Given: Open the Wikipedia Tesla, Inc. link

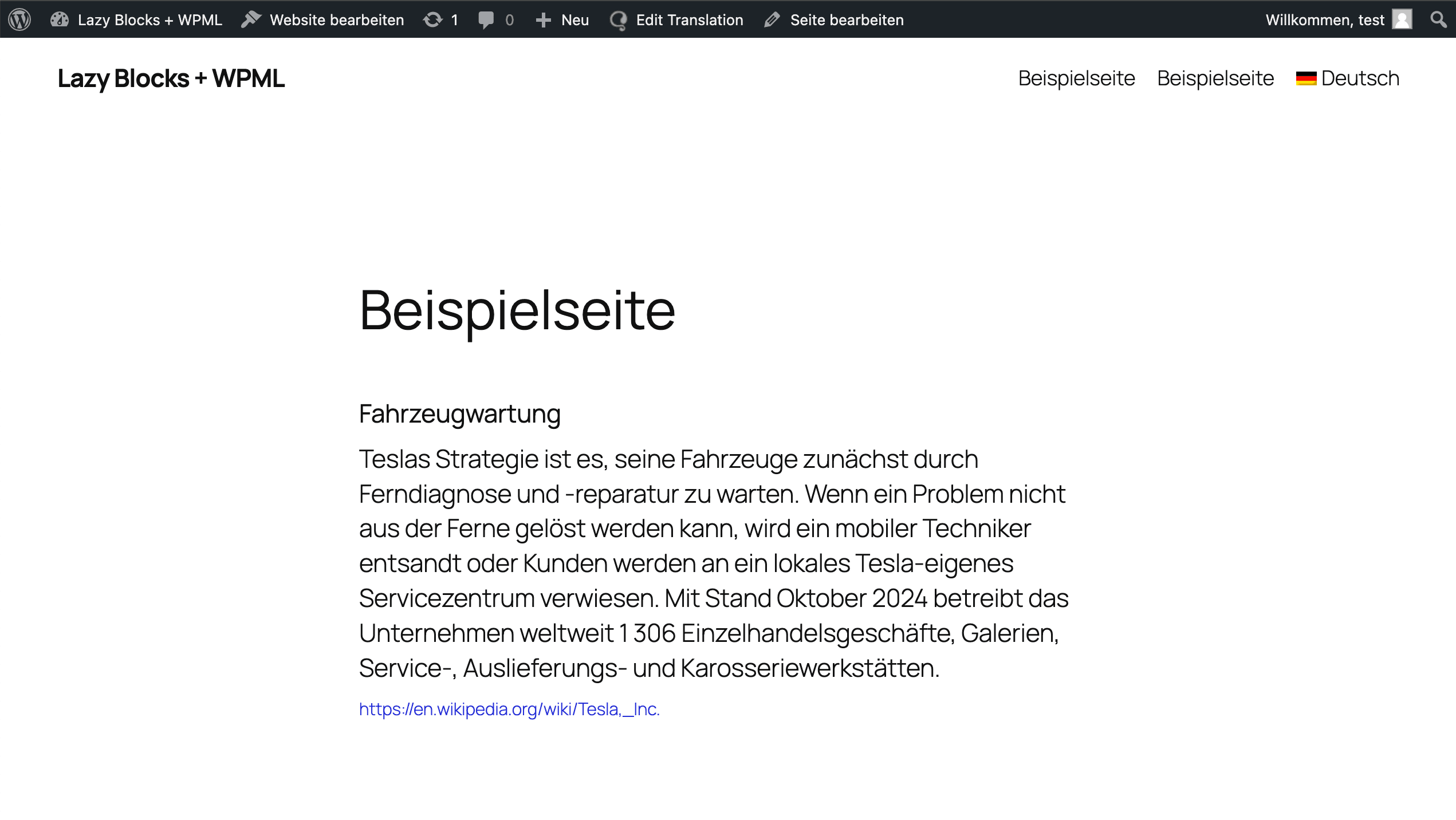Looking at the screenshot, I should 509,708.
